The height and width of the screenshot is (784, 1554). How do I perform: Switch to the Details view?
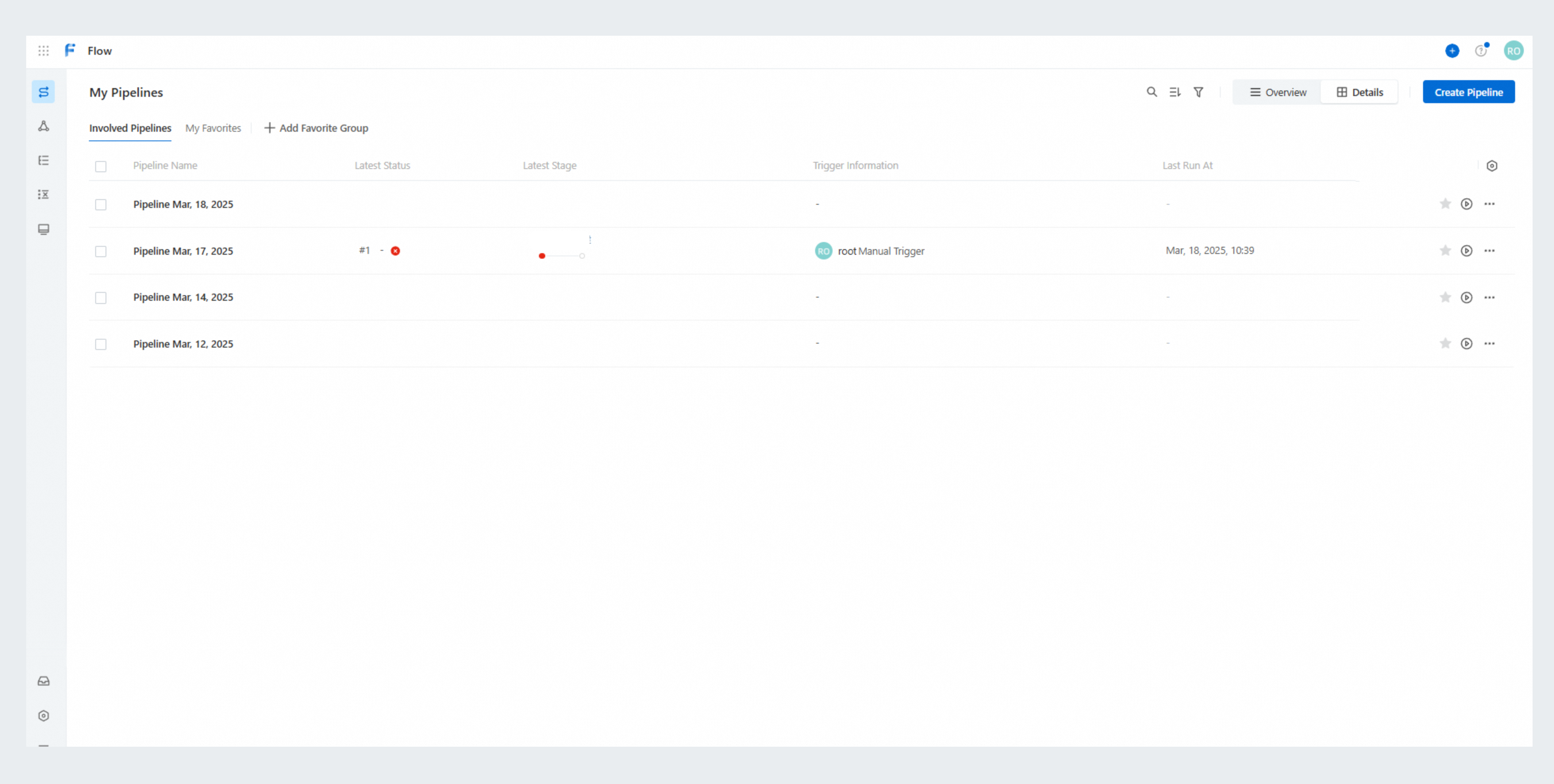pos(1359,92)
